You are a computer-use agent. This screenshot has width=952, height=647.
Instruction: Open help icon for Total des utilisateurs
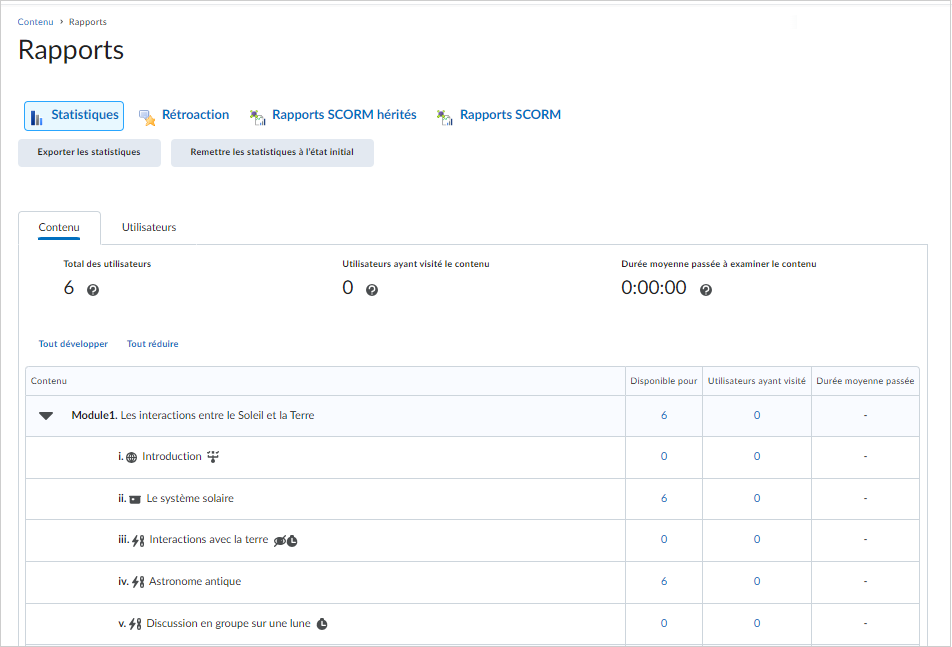(93, 290)
